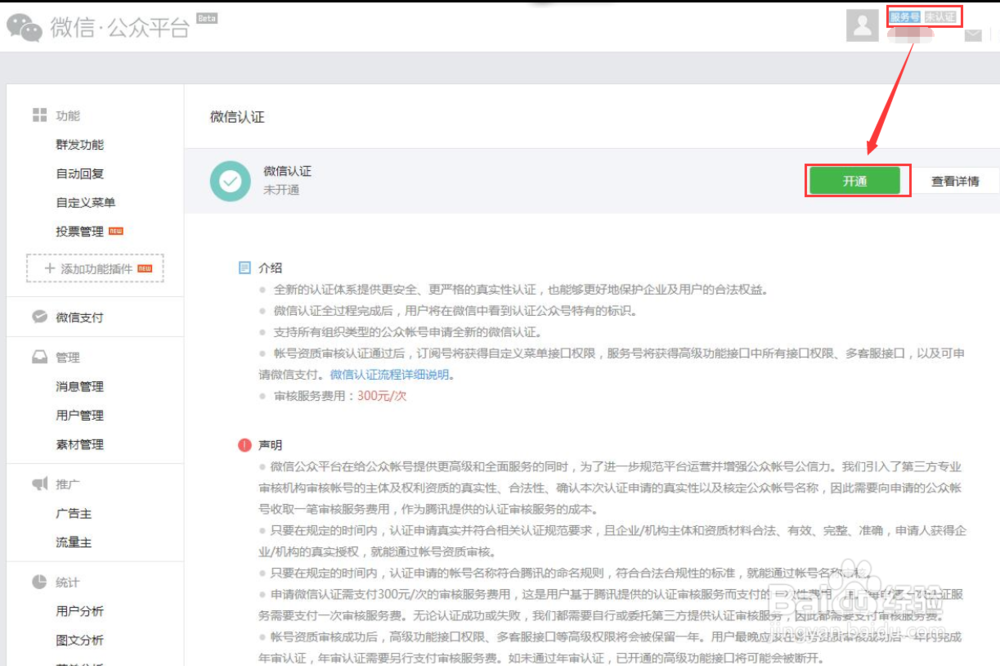Open the user avatar profile
Viewport: 1000px width, 666px height.
pos(862,26)
